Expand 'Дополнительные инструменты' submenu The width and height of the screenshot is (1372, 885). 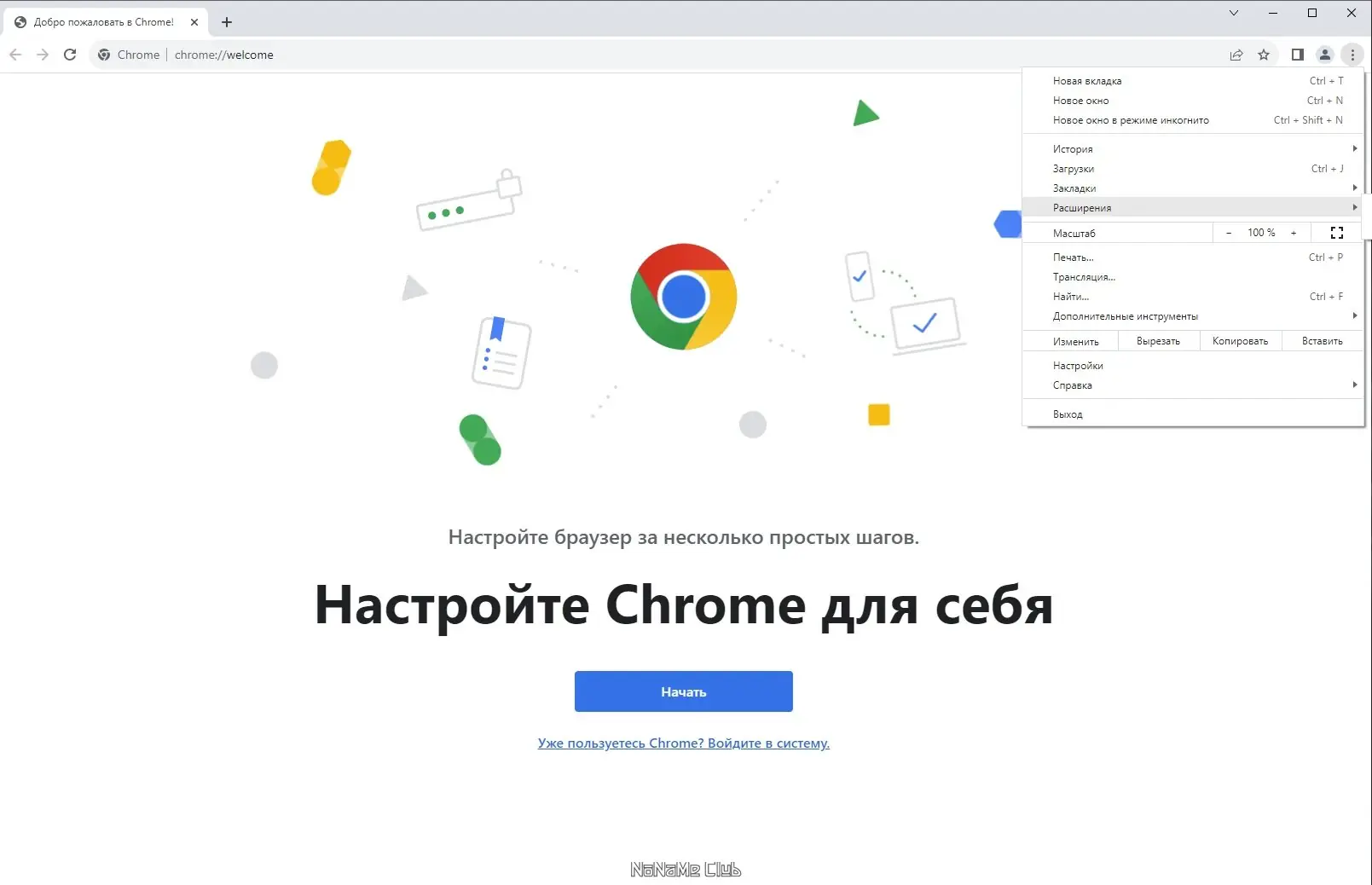pos(1193,316)
